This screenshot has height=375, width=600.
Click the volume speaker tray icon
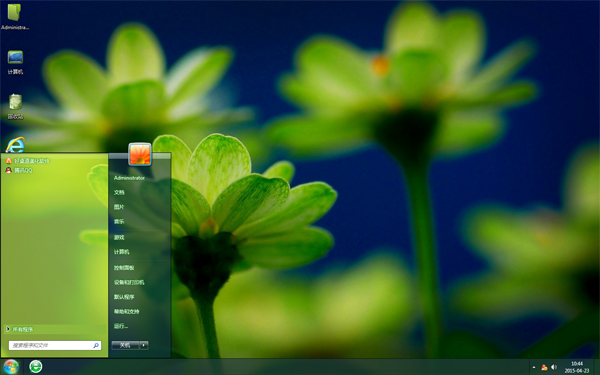[x=554, y=367]
